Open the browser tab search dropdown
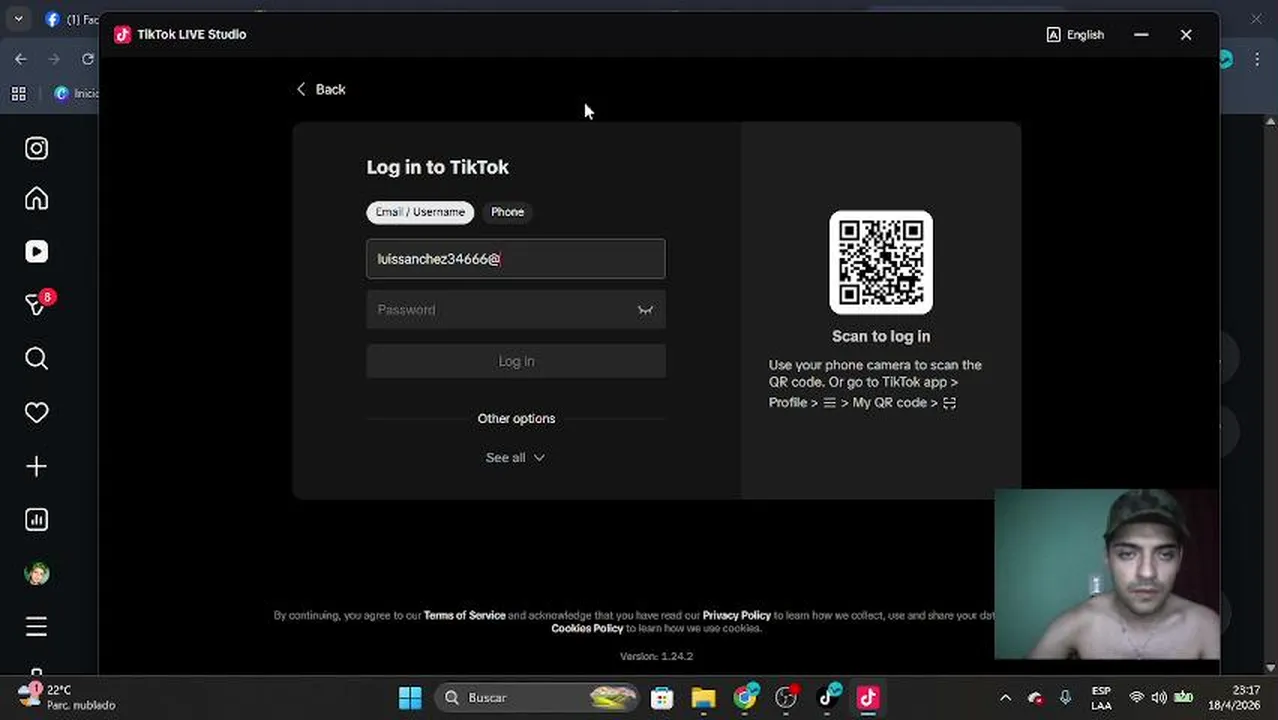This screenshot has height=720, width=1278. pos(18,19)
